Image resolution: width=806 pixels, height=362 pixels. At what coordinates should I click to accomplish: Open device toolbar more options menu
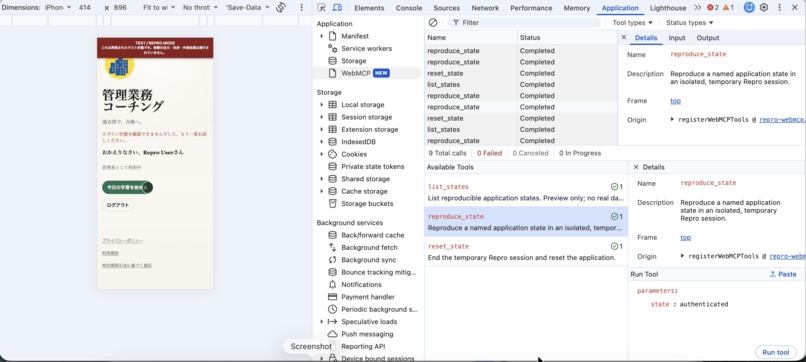301,8
